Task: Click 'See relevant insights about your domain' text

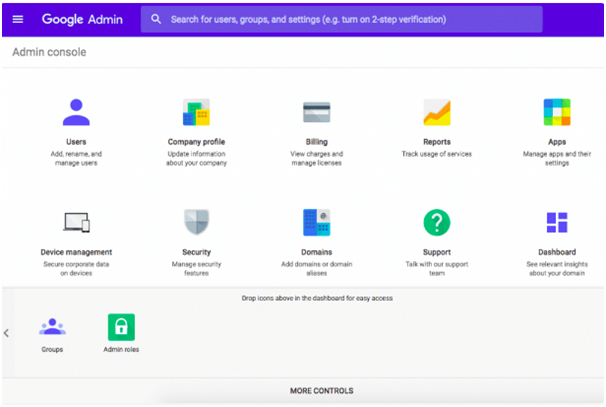Action: 557,269
